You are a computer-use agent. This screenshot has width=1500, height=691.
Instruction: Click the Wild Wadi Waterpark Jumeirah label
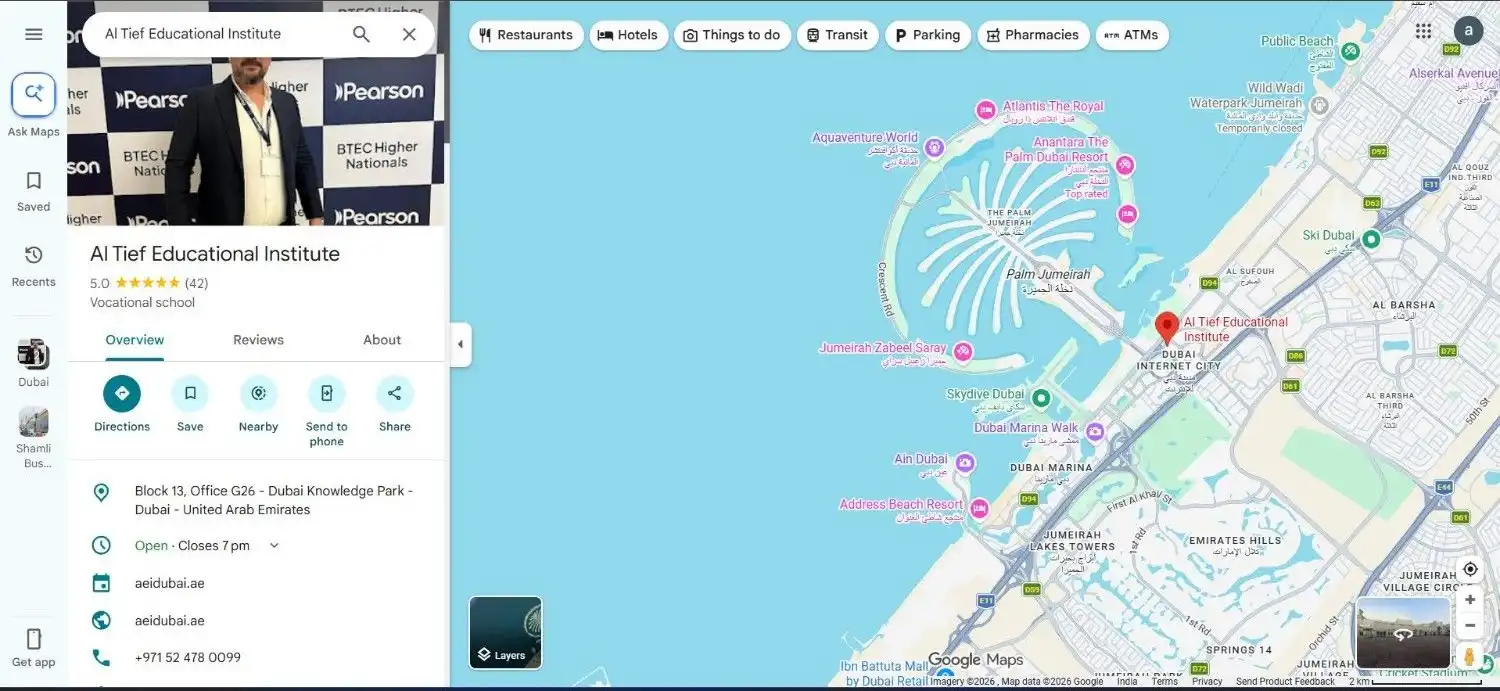[1247, 96]
